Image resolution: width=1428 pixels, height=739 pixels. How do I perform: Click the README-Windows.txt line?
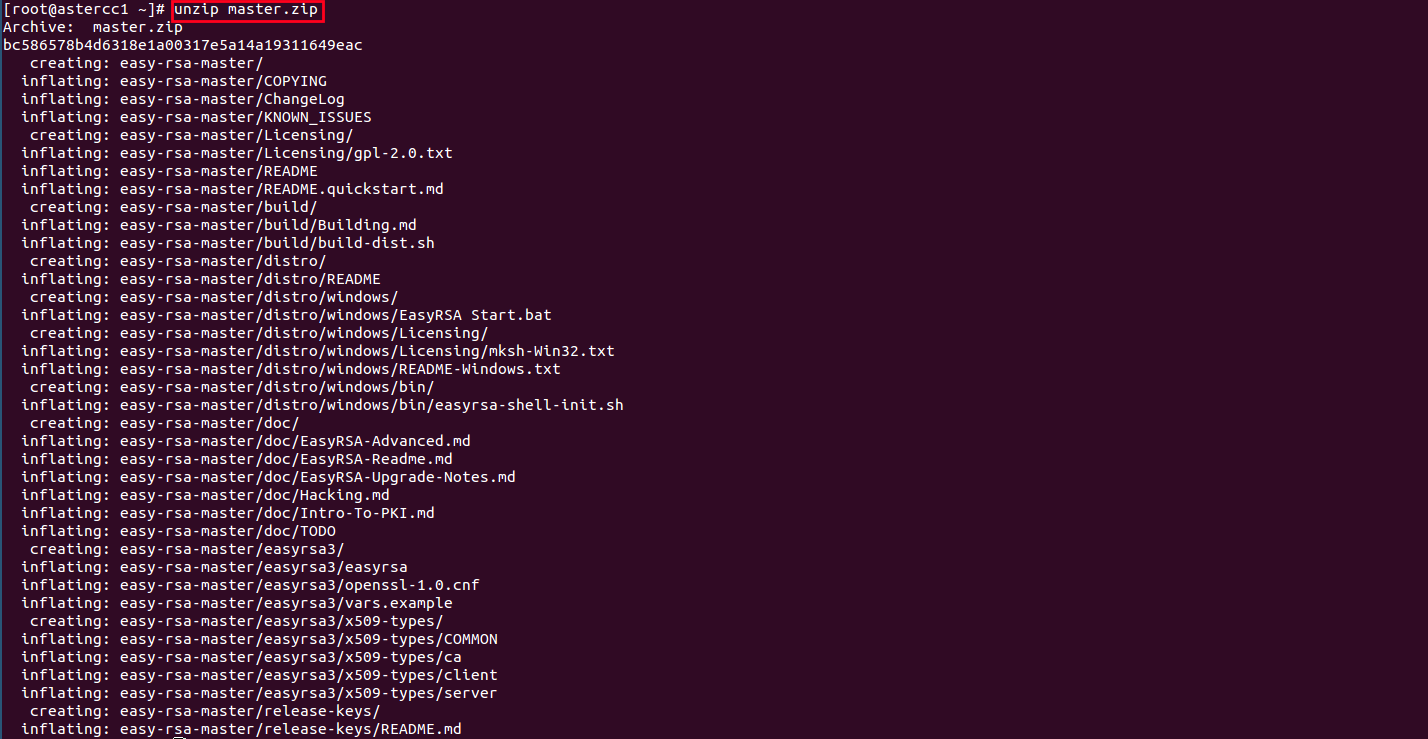(291, 370)
